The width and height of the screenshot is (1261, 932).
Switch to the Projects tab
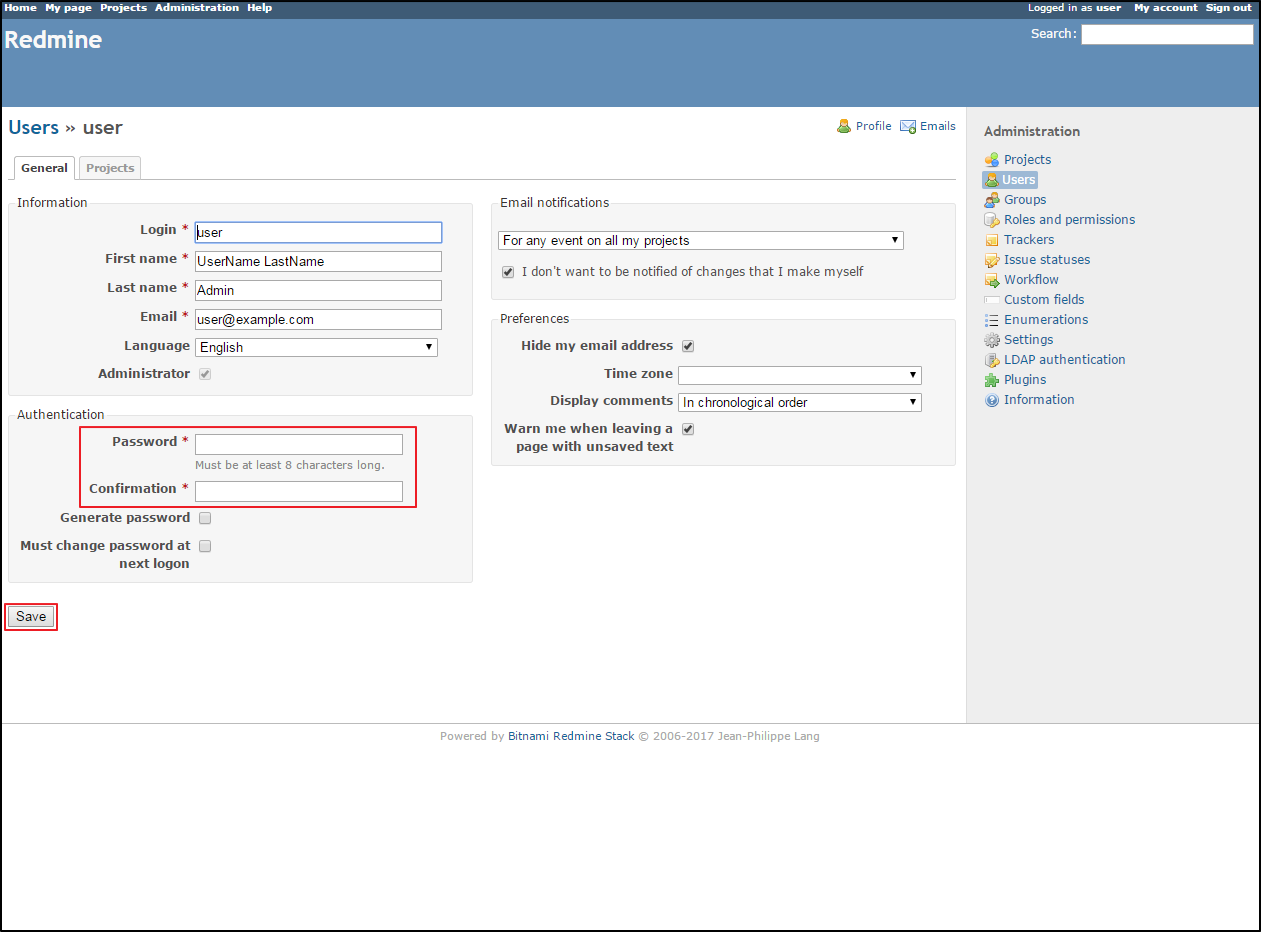[110, 168]
